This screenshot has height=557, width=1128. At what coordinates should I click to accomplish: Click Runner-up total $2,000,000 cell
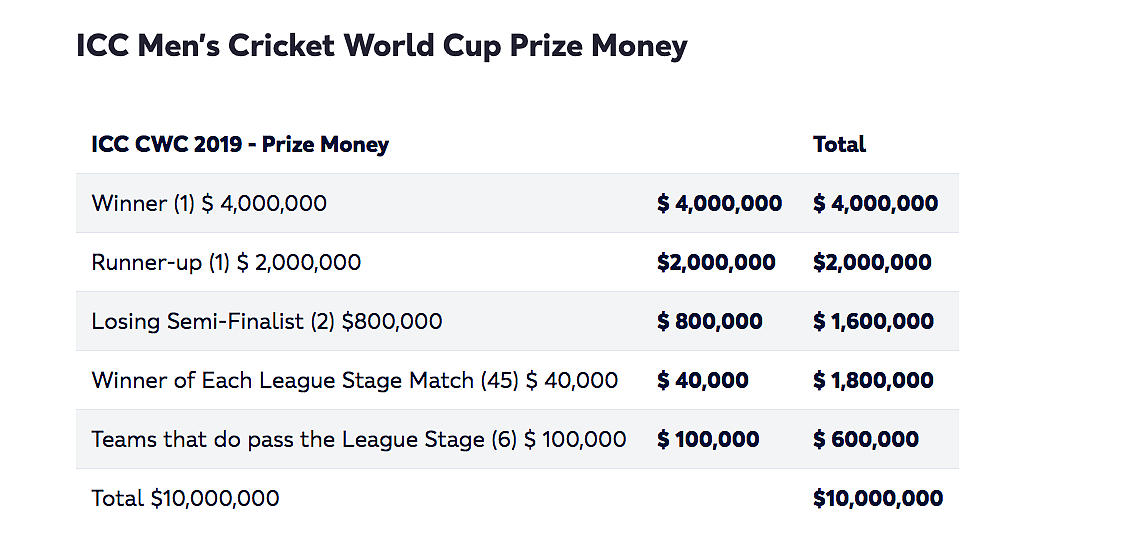(x=873, y=263)
